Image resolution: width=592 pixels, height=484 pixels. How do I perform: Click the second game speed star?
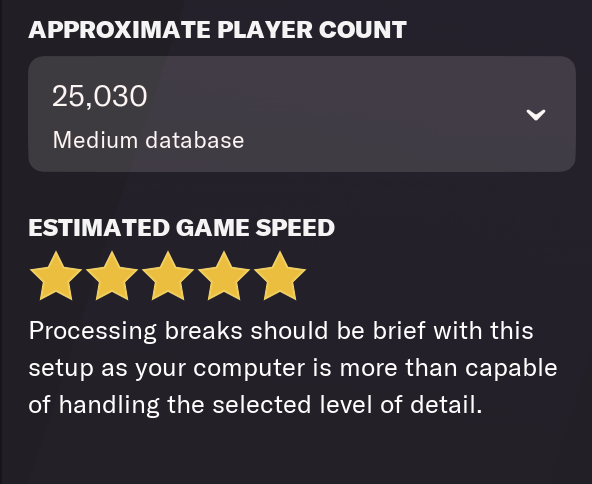112,276
